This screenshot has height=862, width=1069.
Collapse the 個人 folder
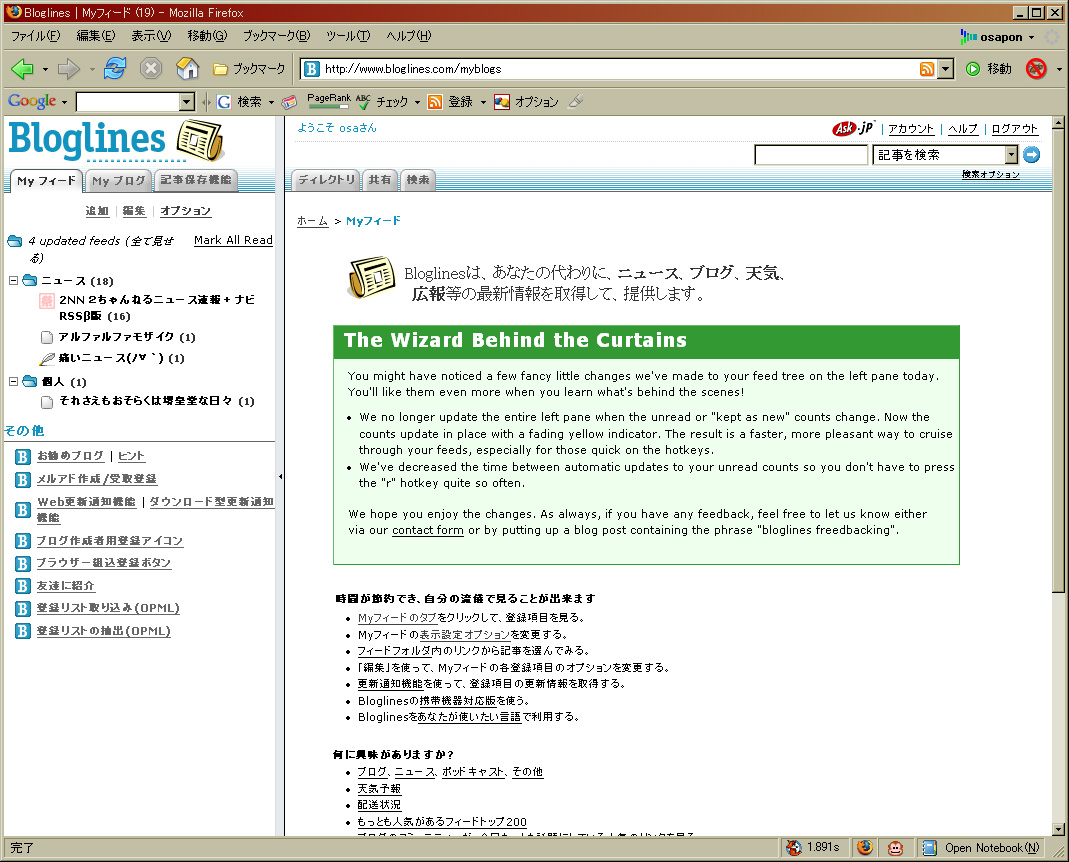point(13,381)
